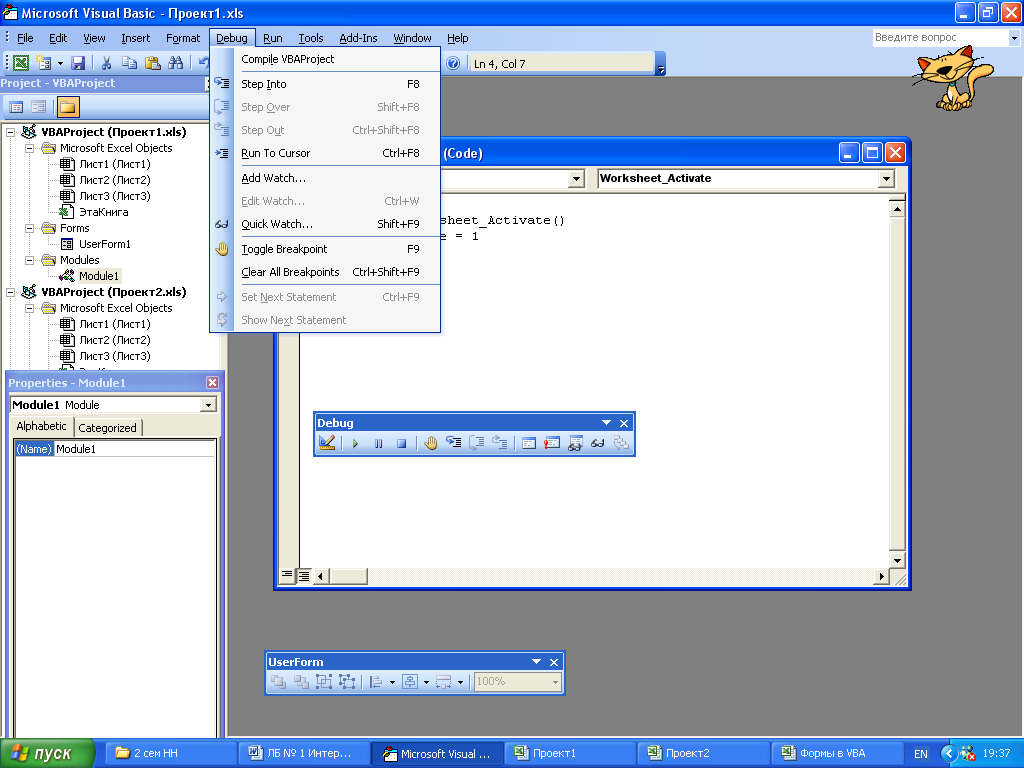The image size is (1024, 768).
Task: Open the Insert UserForm dropdown arrow
Action: 60,63
